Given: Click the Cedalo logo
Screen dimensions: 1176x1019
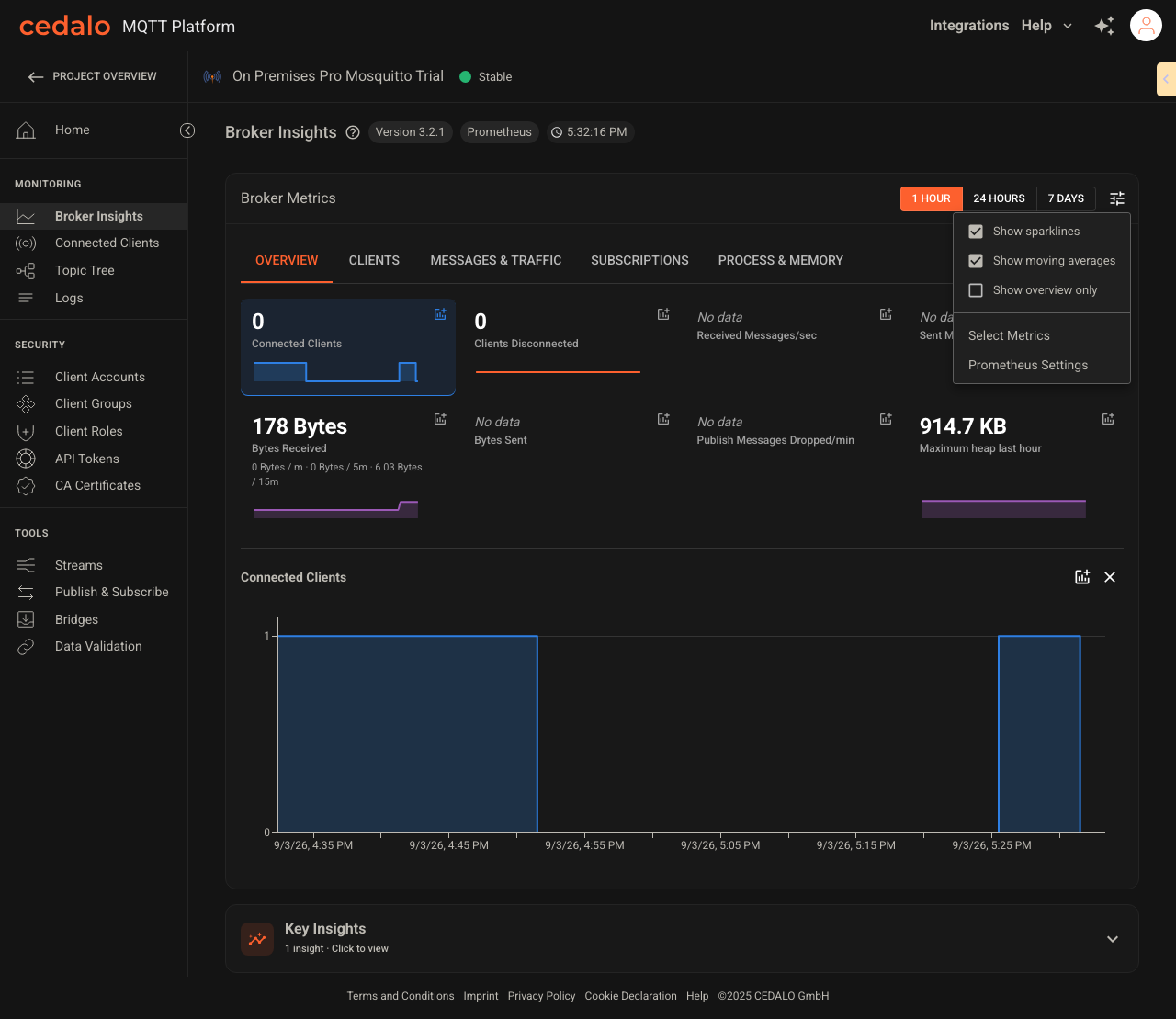Looking at the screenshot, I should coord(65,26).
